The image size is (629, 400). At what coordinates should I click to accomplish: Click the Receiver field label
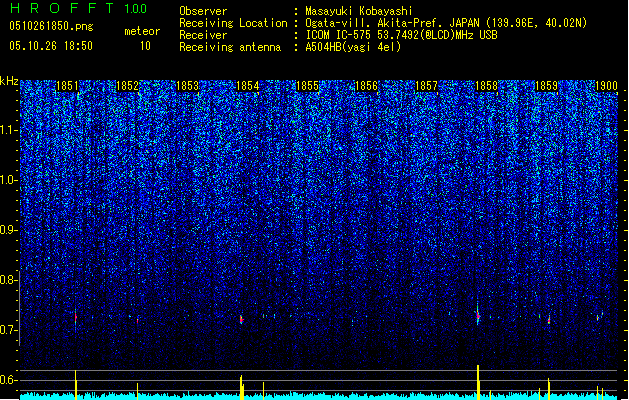point(203,35)
